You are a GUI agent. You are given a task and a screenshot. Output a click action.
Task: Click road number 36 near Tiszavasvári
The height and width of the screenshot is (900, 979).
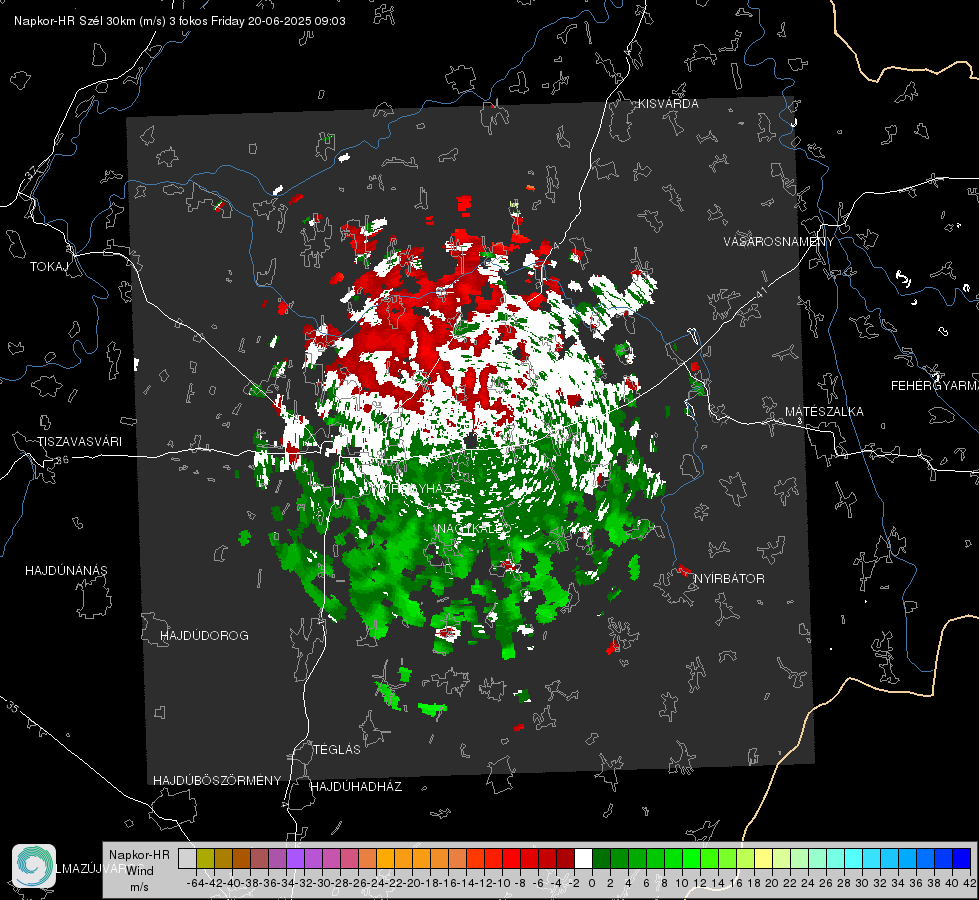[x=62, y=460]
